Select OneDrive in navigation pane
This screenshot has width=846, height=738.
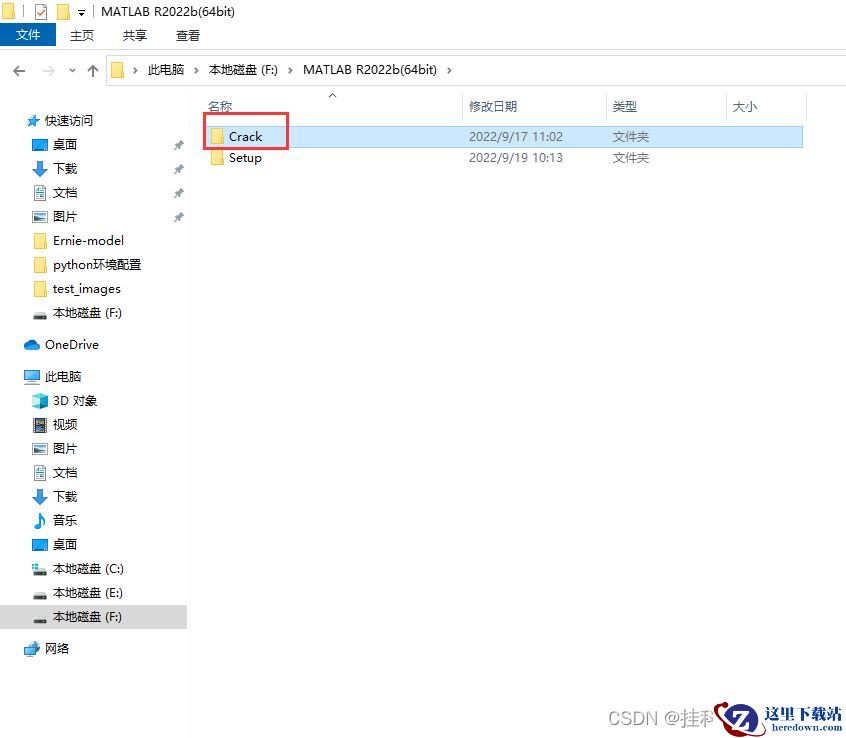71,345
